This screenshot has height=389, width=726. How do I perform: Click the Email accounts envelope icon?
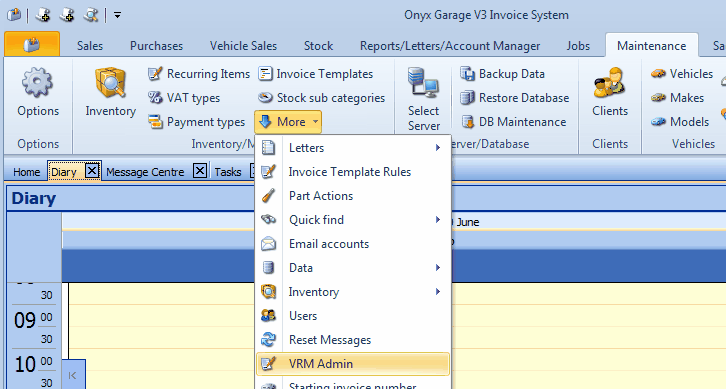tap(269, 244)
